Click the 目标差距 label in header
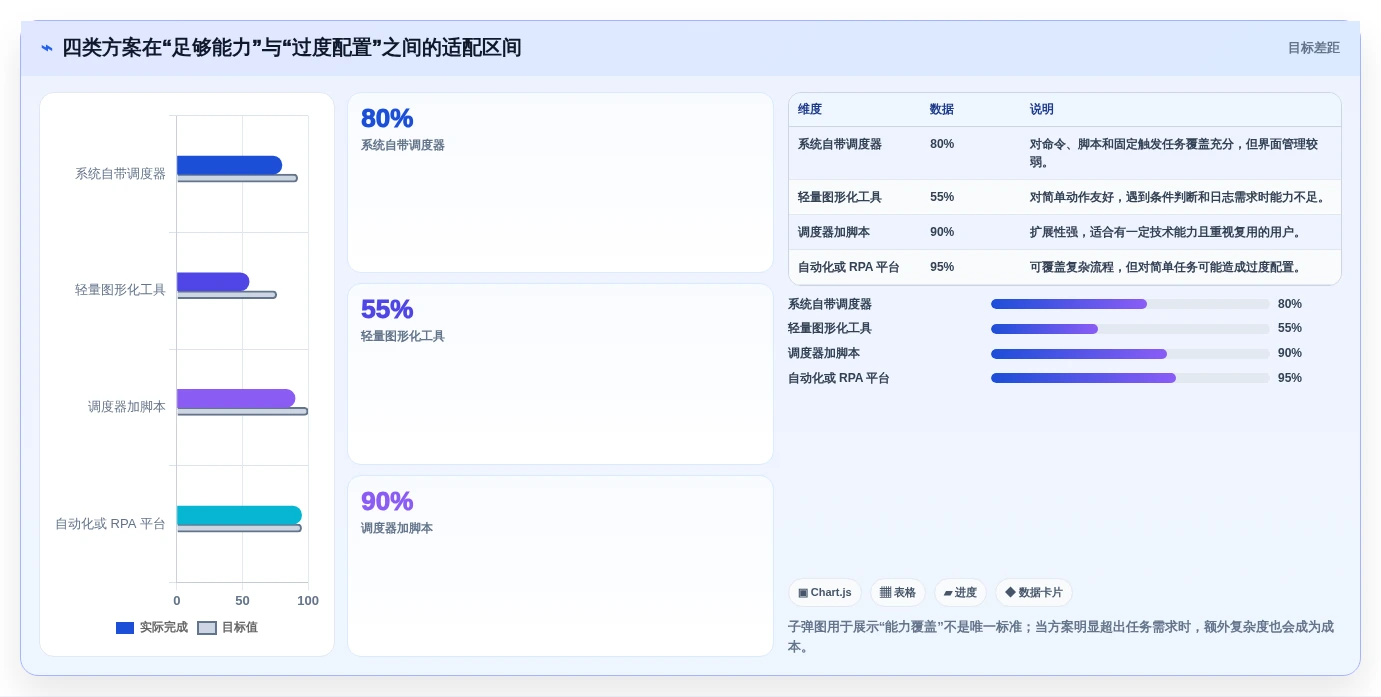The height and width of the screenshot is (697, 1381). tap(1313, 48)
